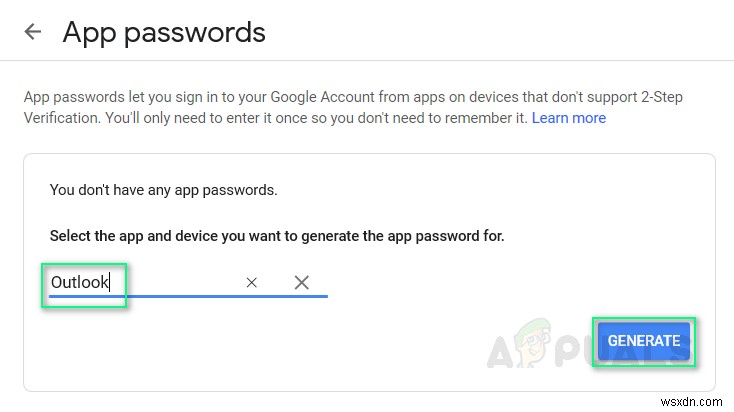The image size is (734, 412).
Task: Go back using the left arrow
Action: [33, 32]
